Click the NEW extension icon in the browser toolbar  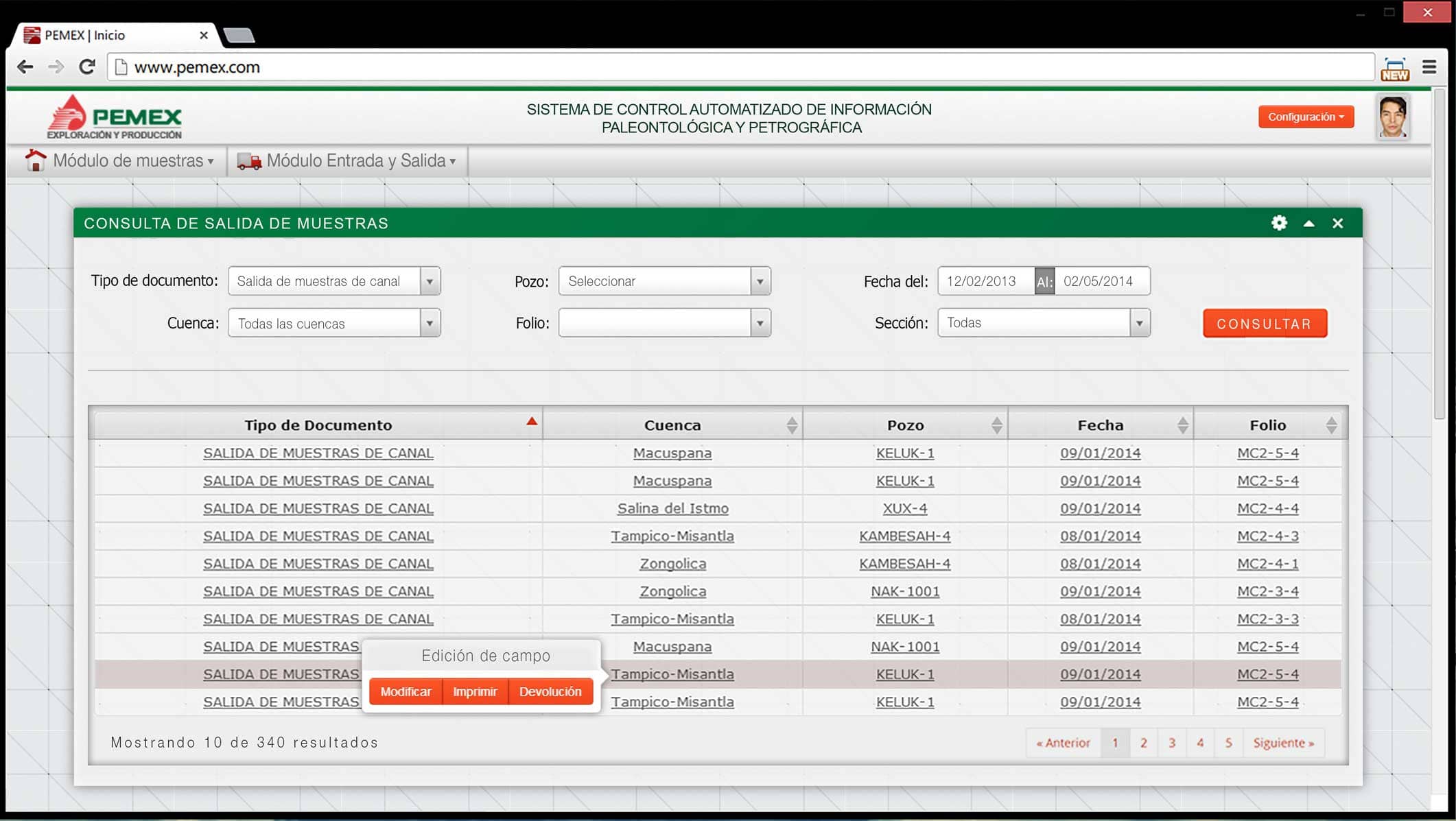[x=1395, y=69]
